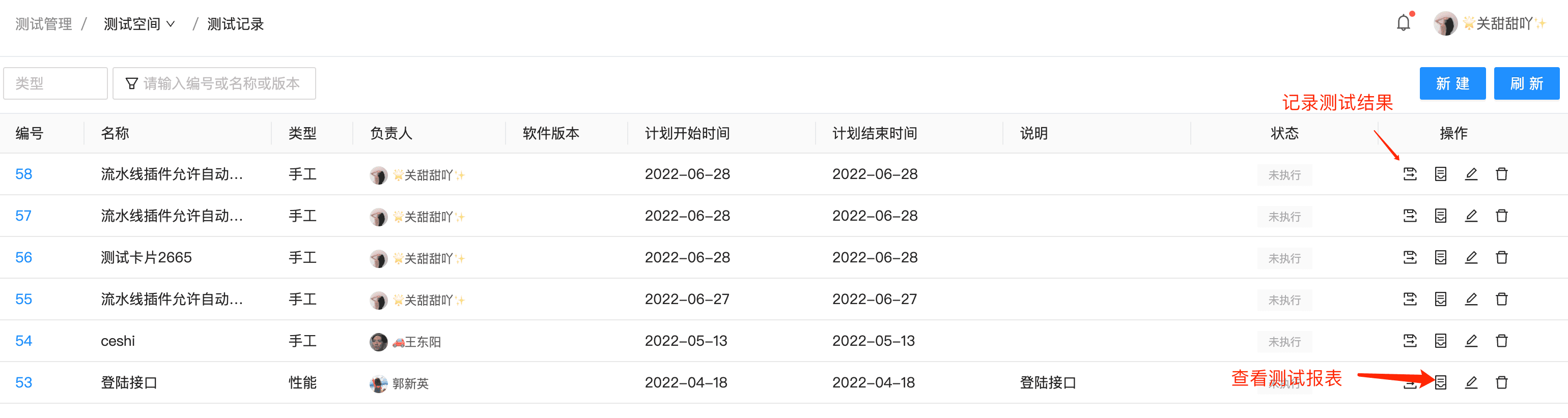Open the 类型 filter dropdown
This screenshot has width=1568, height=418.
click(x=55, y=83)
